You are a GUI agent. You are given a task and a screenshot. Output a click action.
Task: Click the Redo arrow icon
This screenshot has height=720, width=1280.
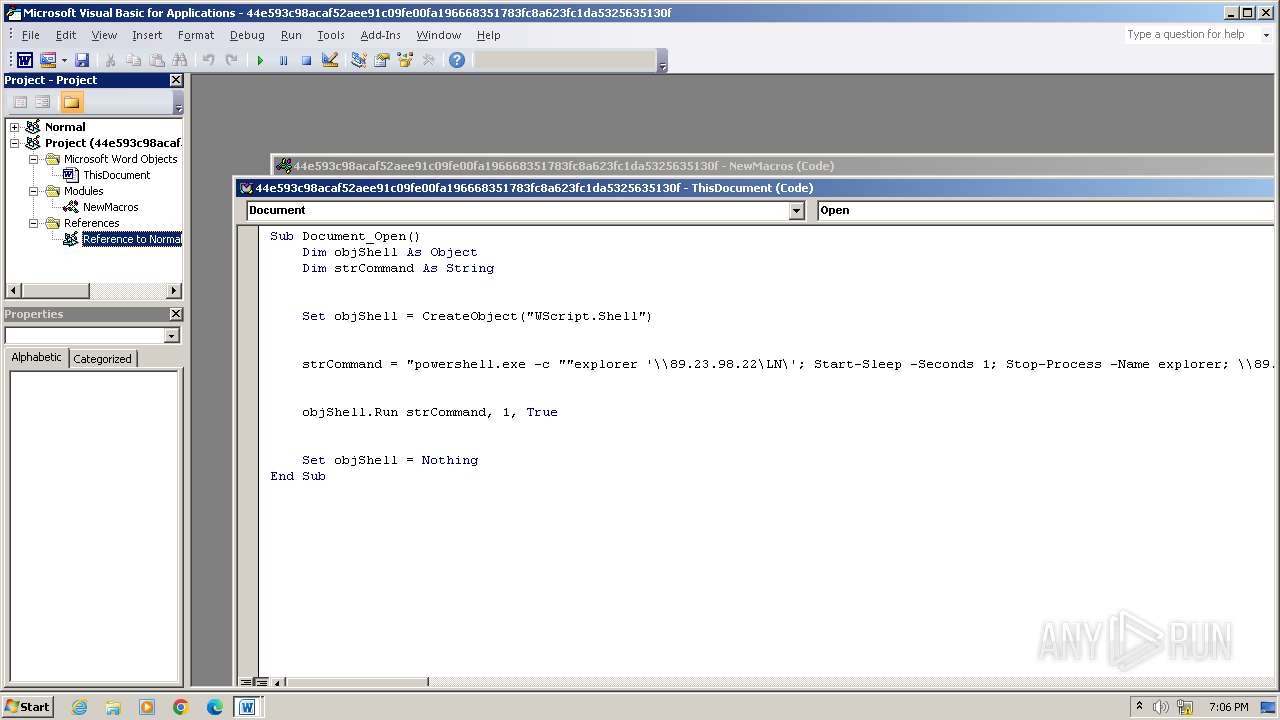[231, 60]
